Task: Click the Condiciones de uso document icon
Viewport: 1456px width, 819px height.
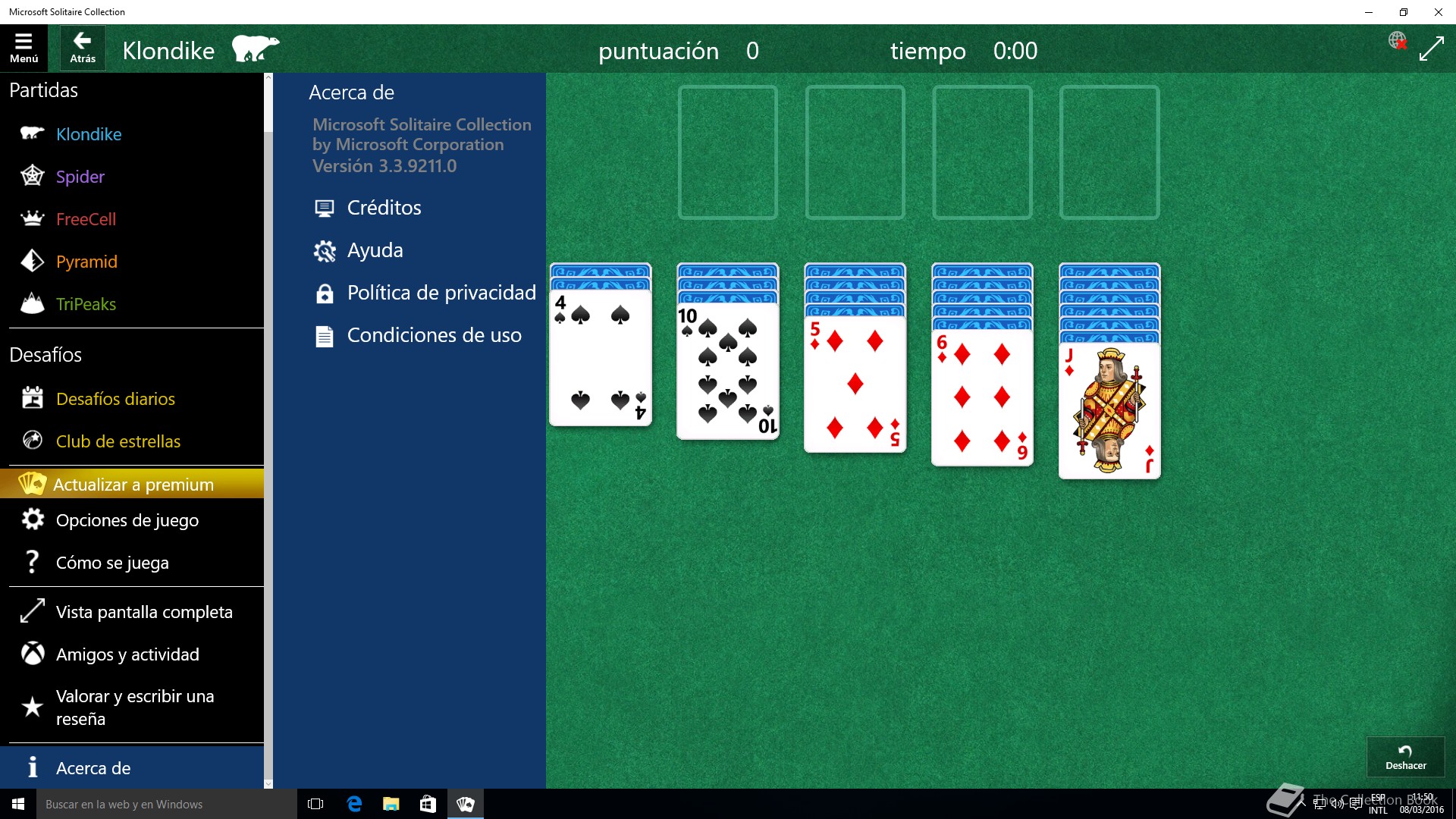Action: 325,336
